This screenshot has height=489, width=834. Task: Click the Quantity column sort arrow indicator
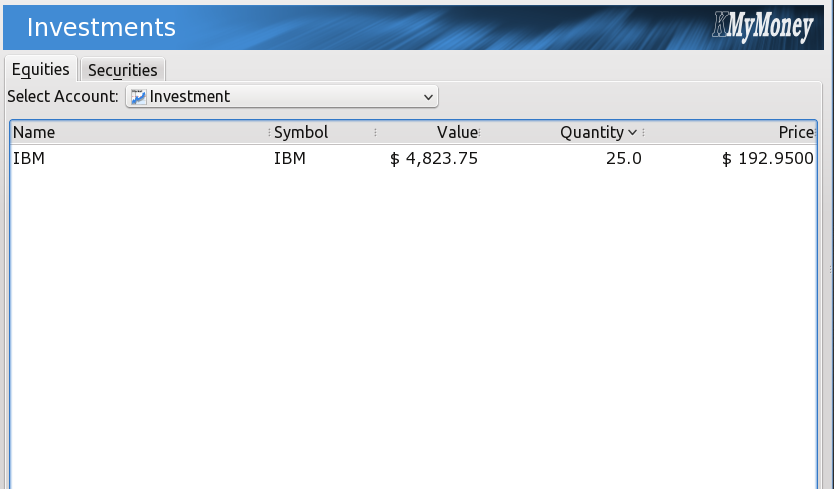(x=632, y=132)
